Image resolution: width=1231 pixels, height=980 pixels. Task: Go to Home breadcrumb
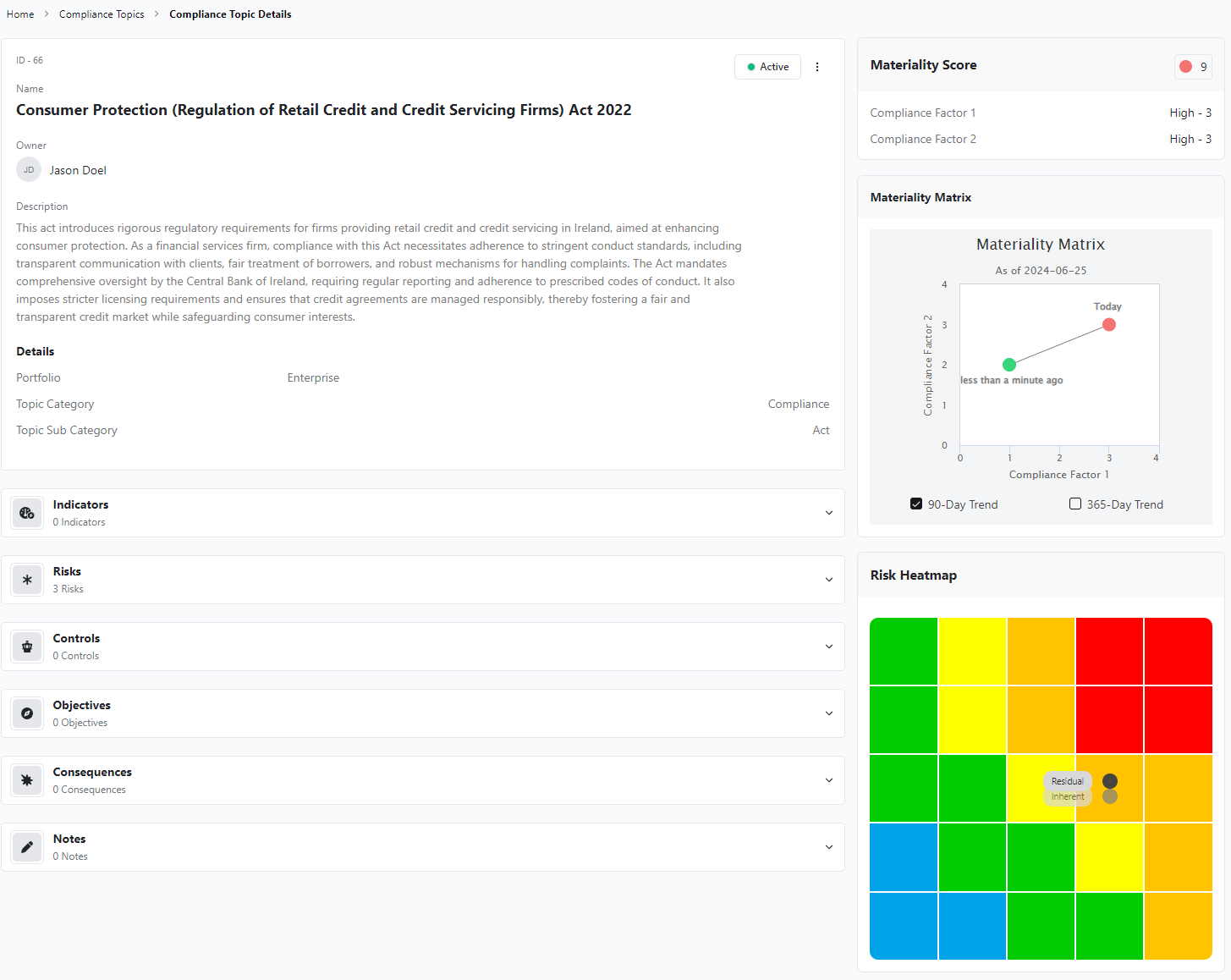click(20, 14)
